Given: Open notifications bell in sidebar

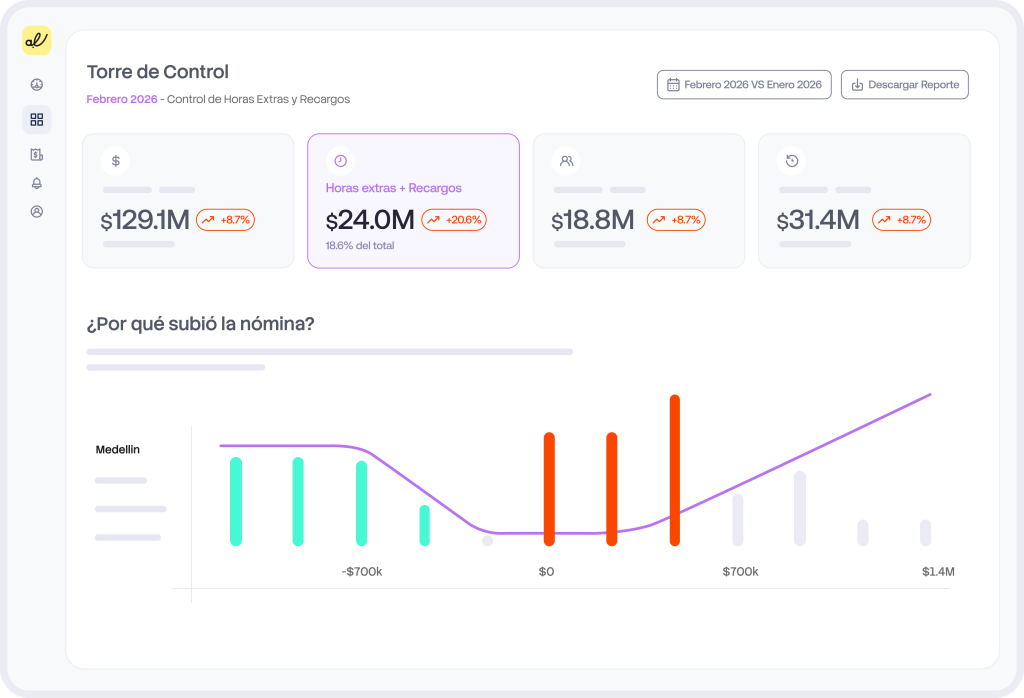Looking at the screenshot, I should coord(37,183).
